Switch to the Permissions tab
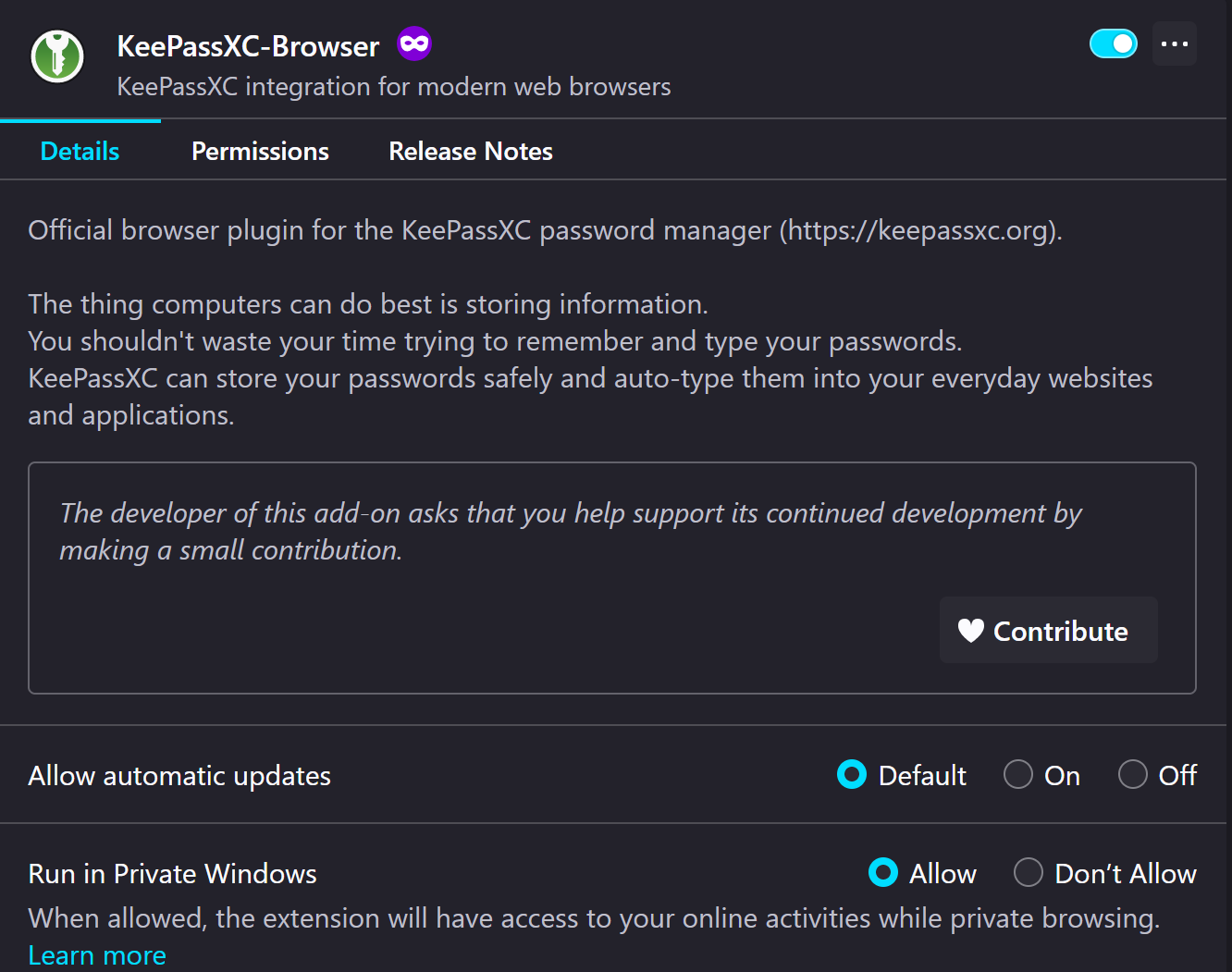 (x=260, y=152)
